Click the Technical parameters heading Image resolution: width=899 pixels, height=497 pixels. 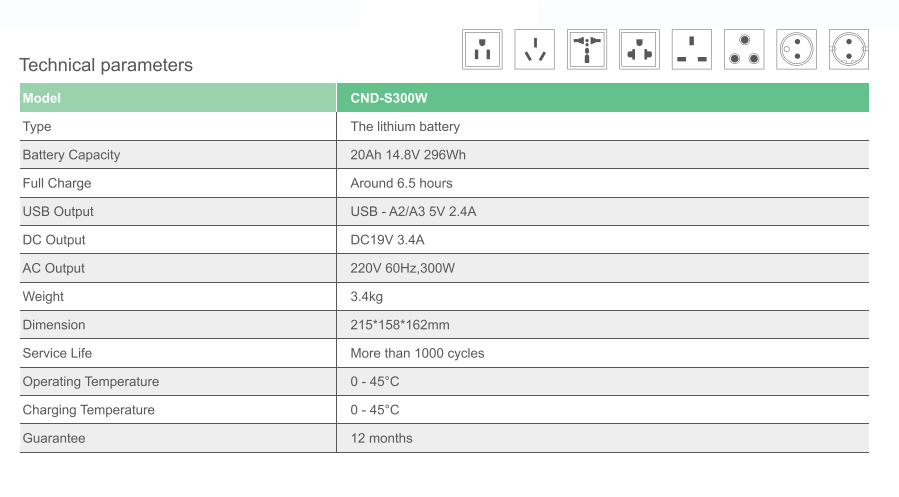pos(106,65)
